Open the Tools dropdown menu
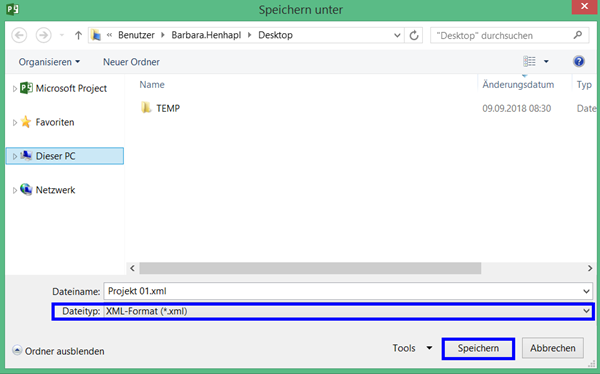 point(412,348)
